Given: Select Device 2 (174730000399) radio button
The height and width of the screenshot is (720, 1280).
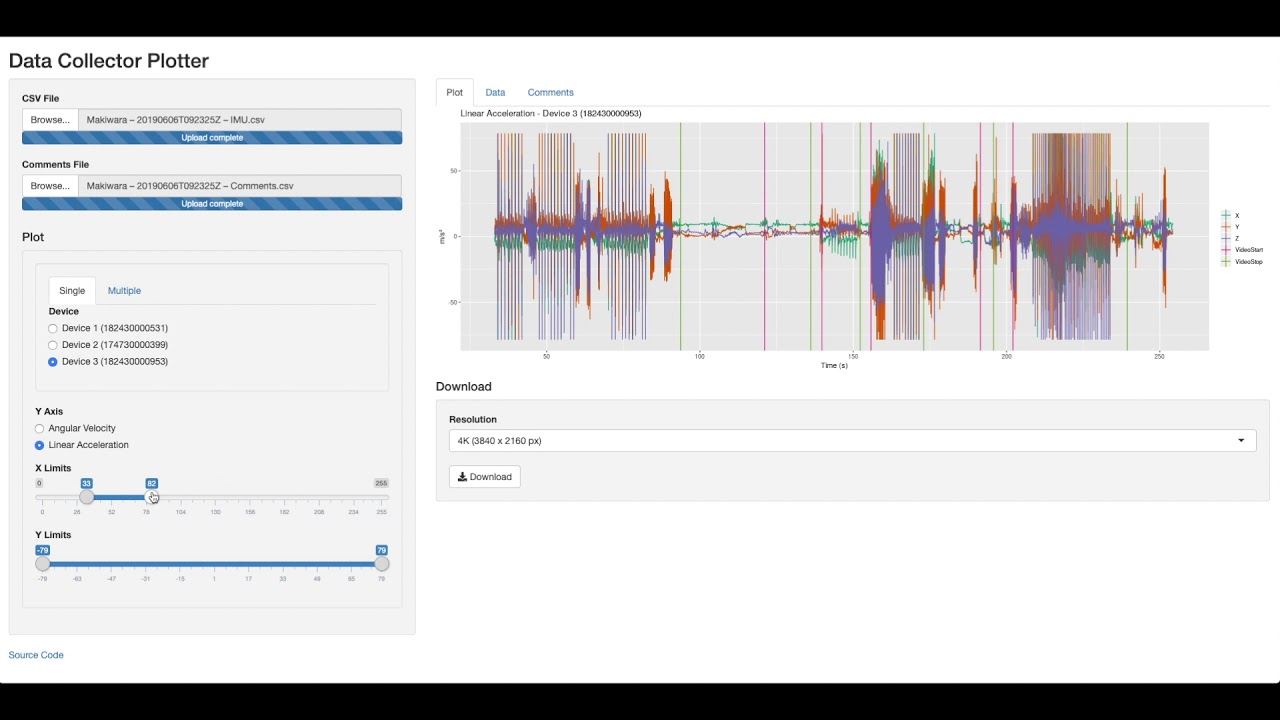Looking at the screenshot, I should [x=53, y=345].
